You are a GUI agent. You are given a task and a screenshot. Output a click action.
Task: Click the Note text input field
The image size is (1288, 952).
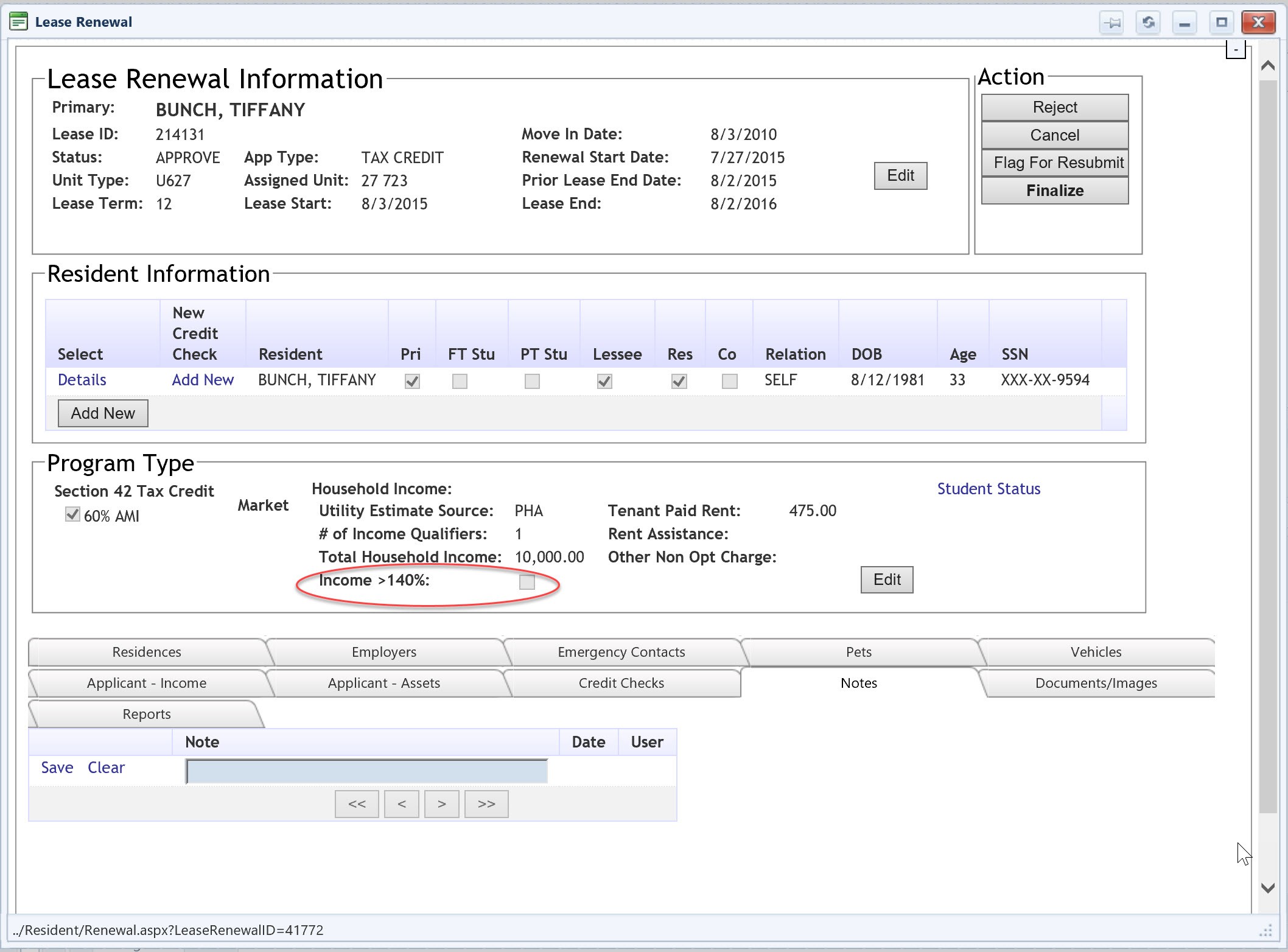(x=366, y=771)
